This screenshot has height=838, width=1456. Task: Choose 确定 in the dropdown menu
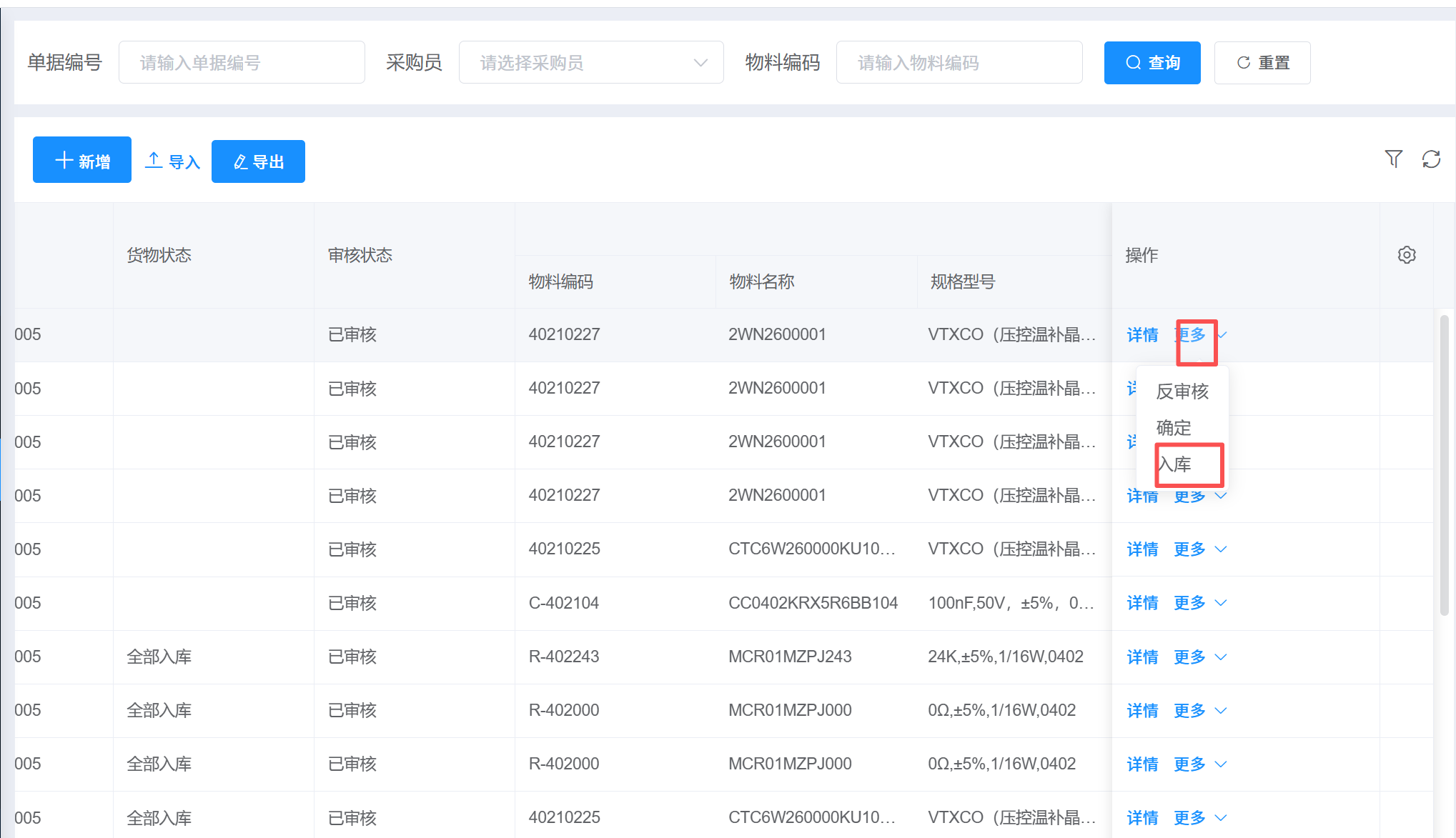[1174, 428]
